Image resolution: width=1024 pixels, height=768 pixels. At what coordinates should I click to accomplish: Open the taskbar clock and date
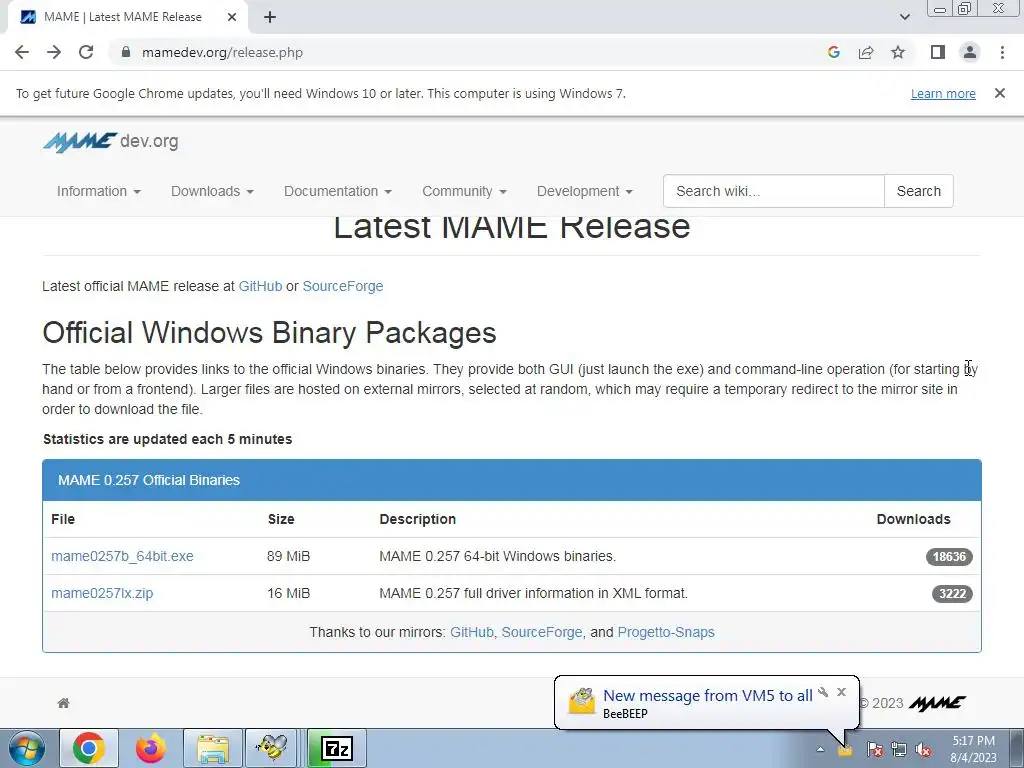coord(974,749)
